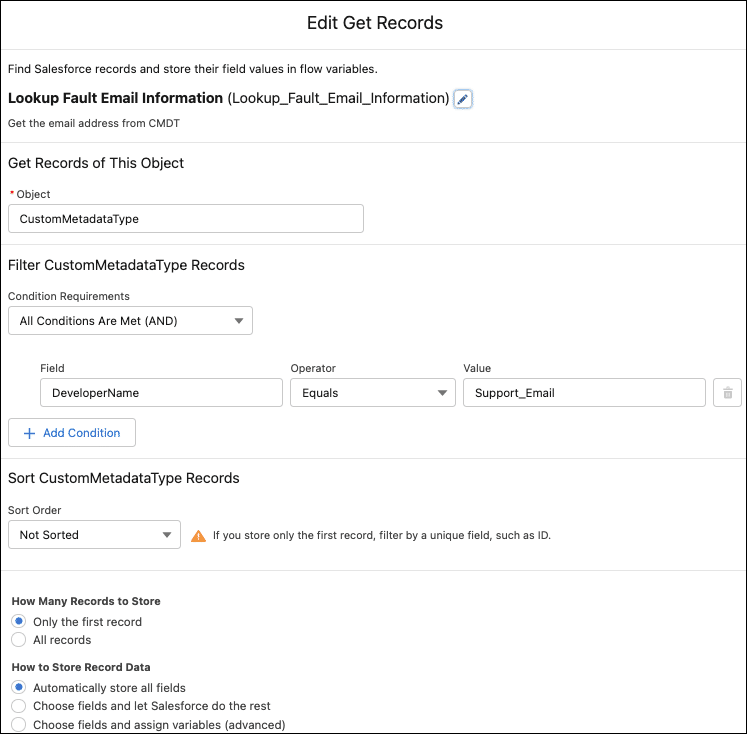Click the unique field warning message text
The height and width of the screenshot is (734, 747).
[382, 535]
